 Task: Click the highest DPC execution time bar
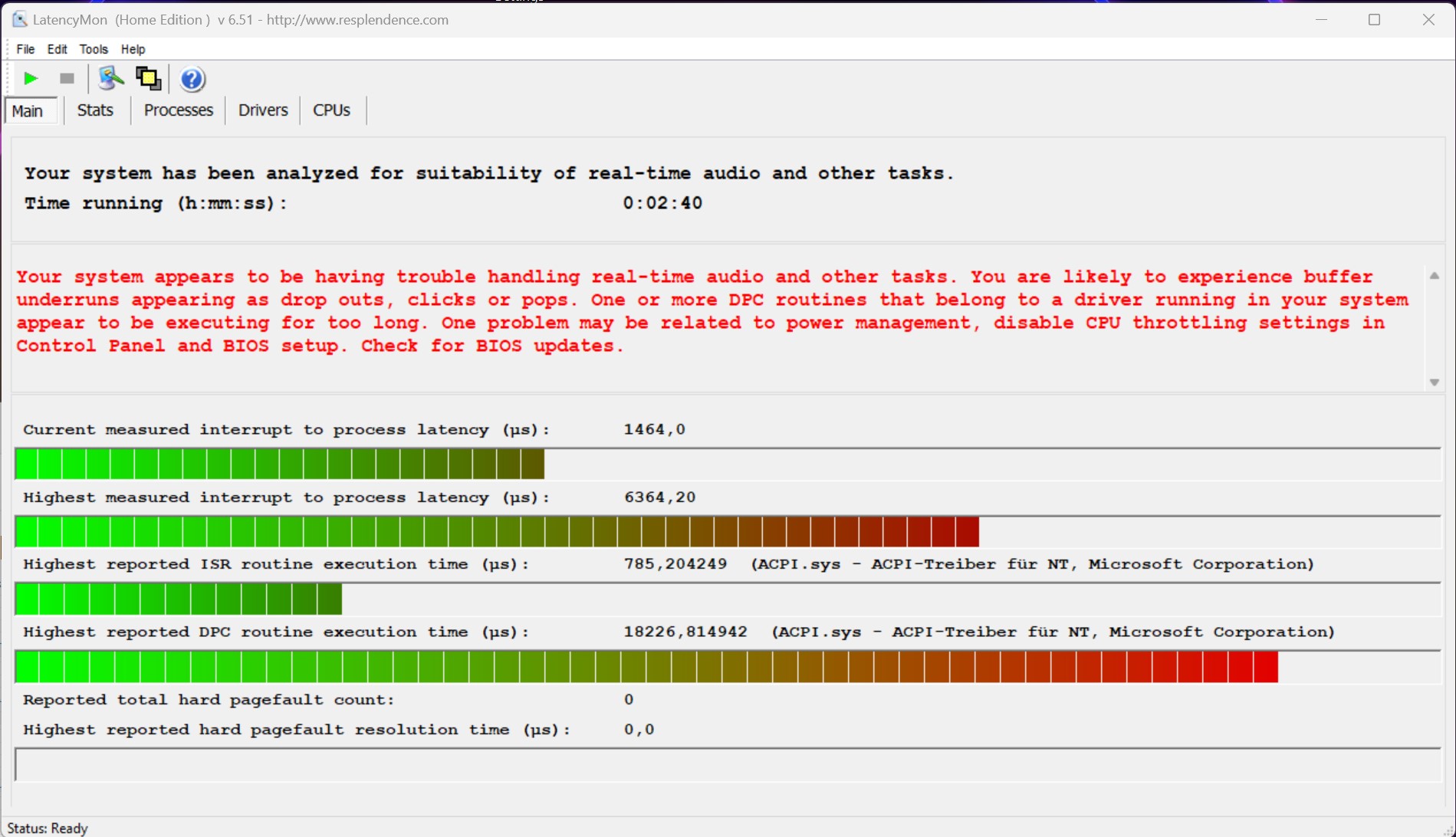coord(728,667)
